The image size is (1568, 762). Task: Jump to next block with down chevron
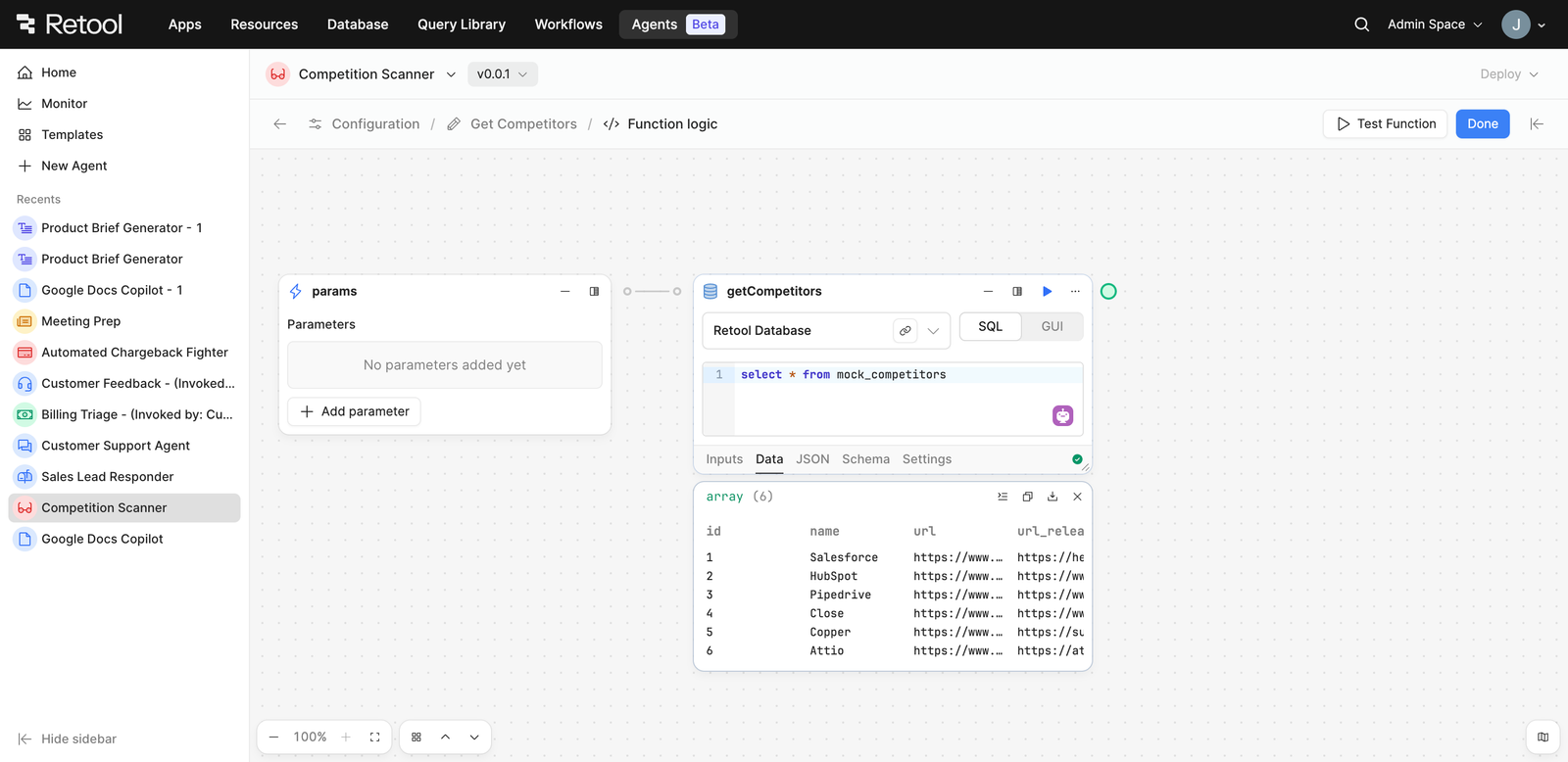tap(474, 738)
